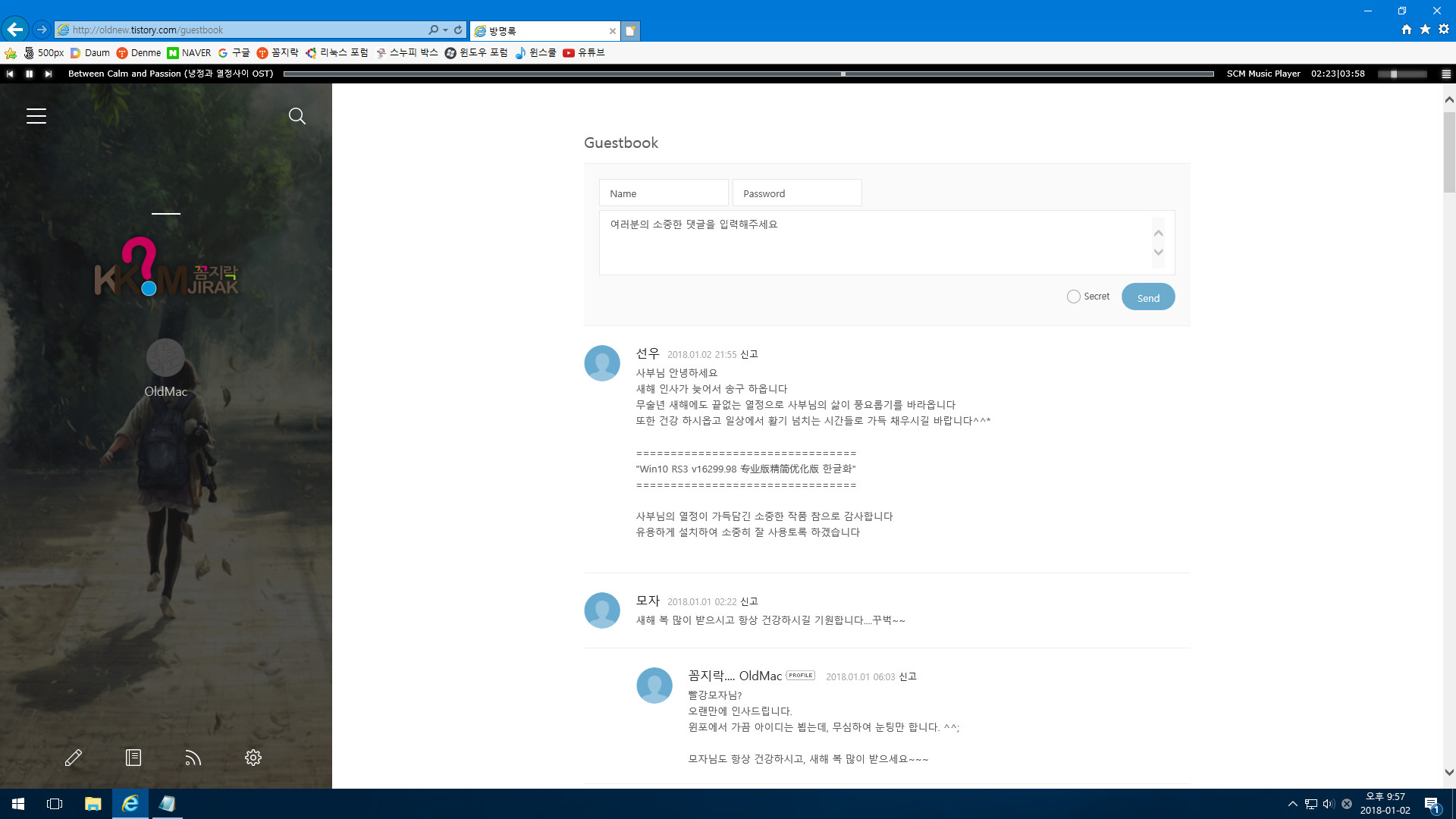Add to favorites bar star icon
Screen dimensions: 1456x819
pos(11,53)
